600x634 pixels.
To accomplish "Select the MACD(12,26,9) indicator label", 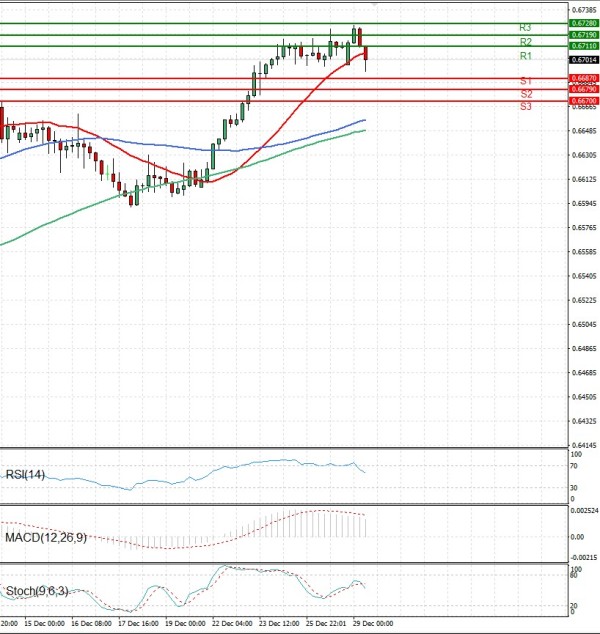I will pos(46,538).
